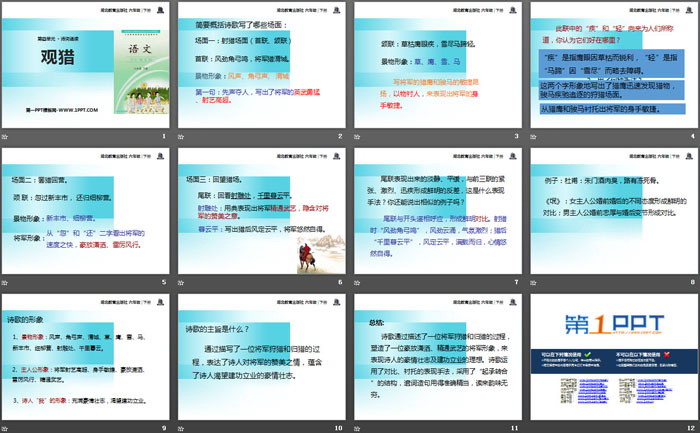The height and width of the screenshot is (433, 700).
Task: Click the animation star icon under slide 8
Action: click(x=533, y=283)
